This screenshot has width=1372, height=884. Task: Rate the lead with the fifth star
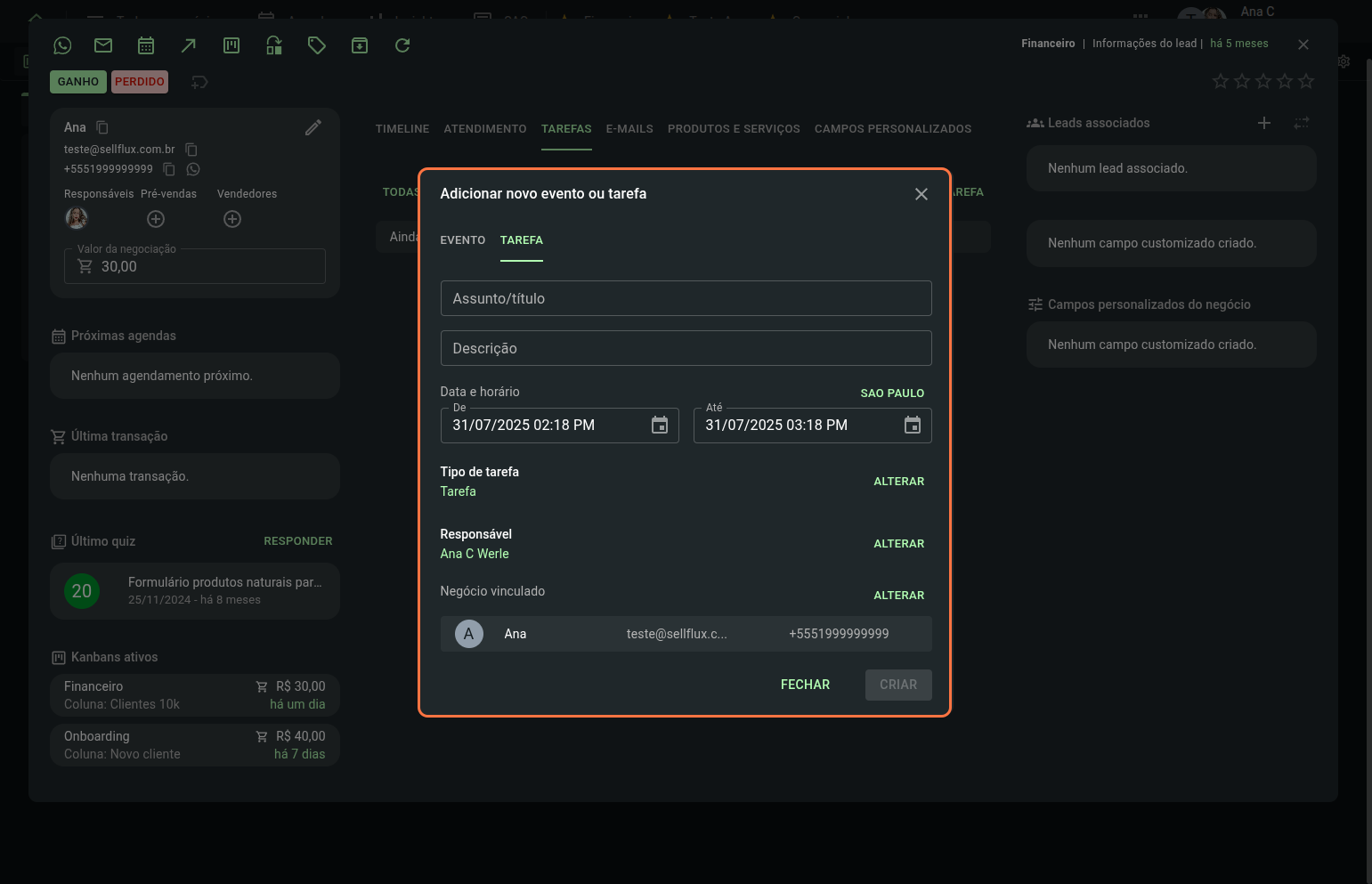[1306, 81]
